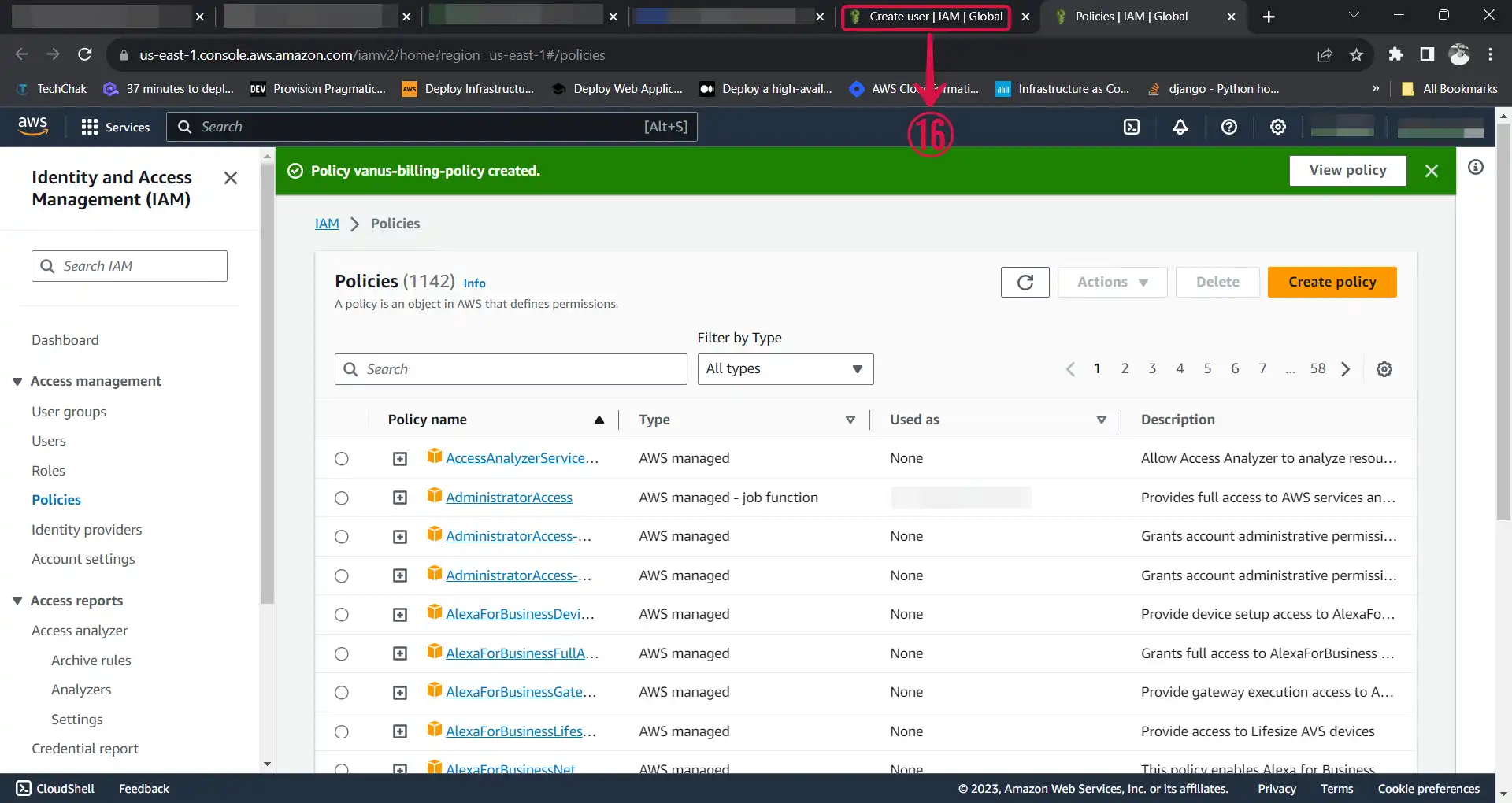Image resolution: width=1512 pixels, height=803 pixels.
Task: Open a new browser tab
Action: pos(1269,17)
